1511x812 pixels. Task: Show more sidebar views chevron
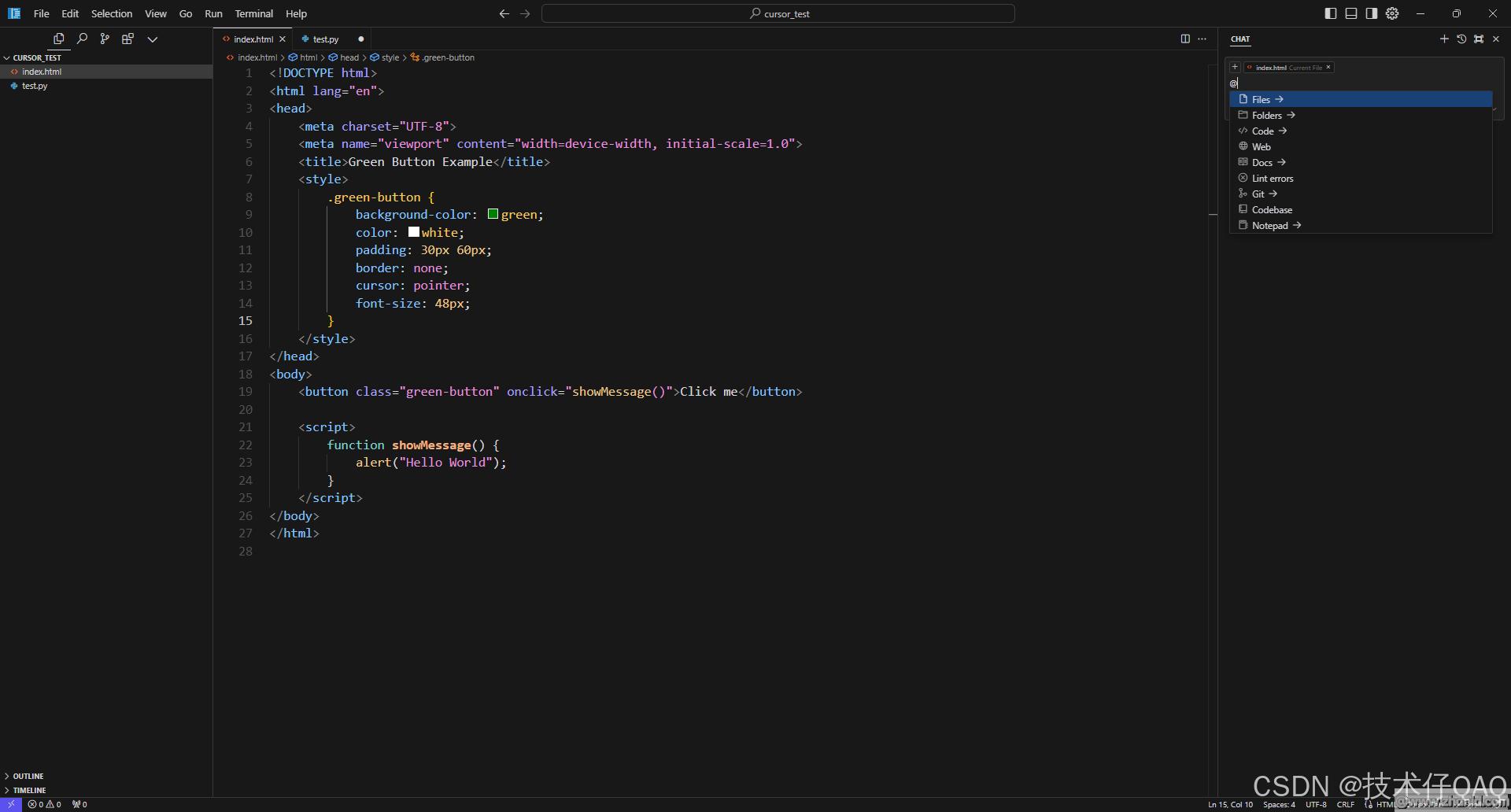tap(153, 39)
